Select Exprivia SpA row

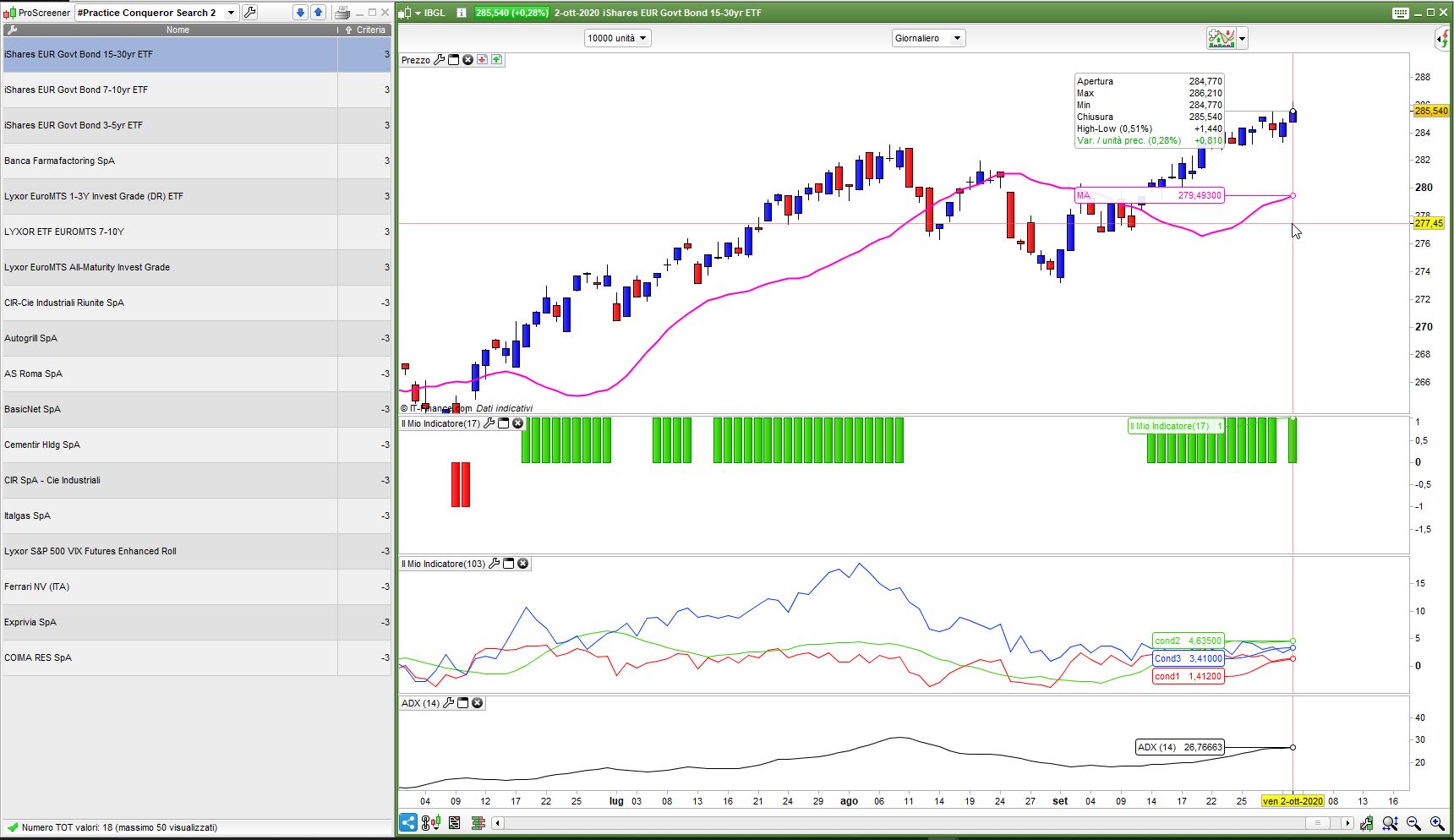196,622
